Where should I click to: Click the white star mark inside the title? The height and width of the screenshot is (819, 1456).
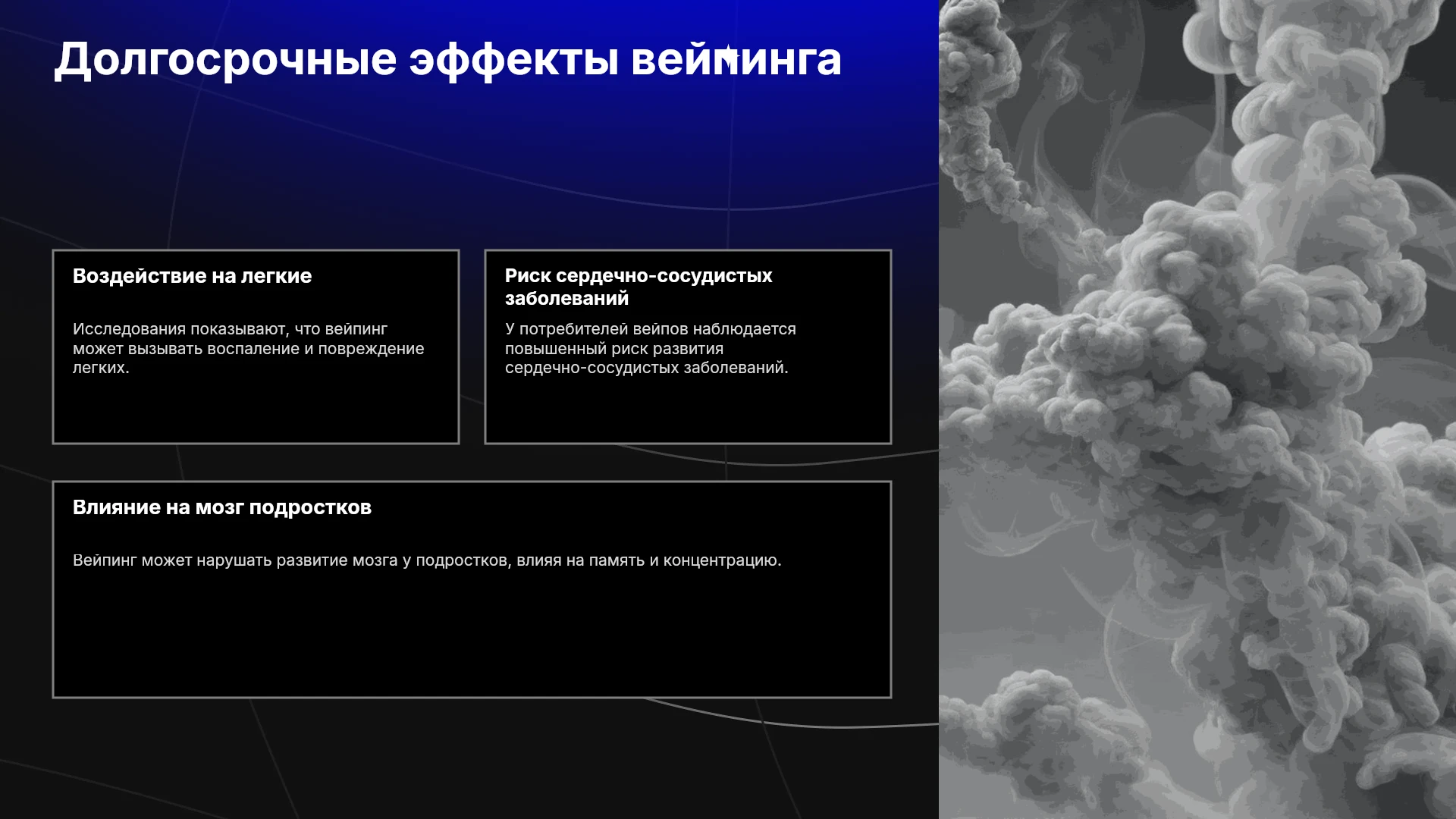pyautogui.click(x=729, y=55)
